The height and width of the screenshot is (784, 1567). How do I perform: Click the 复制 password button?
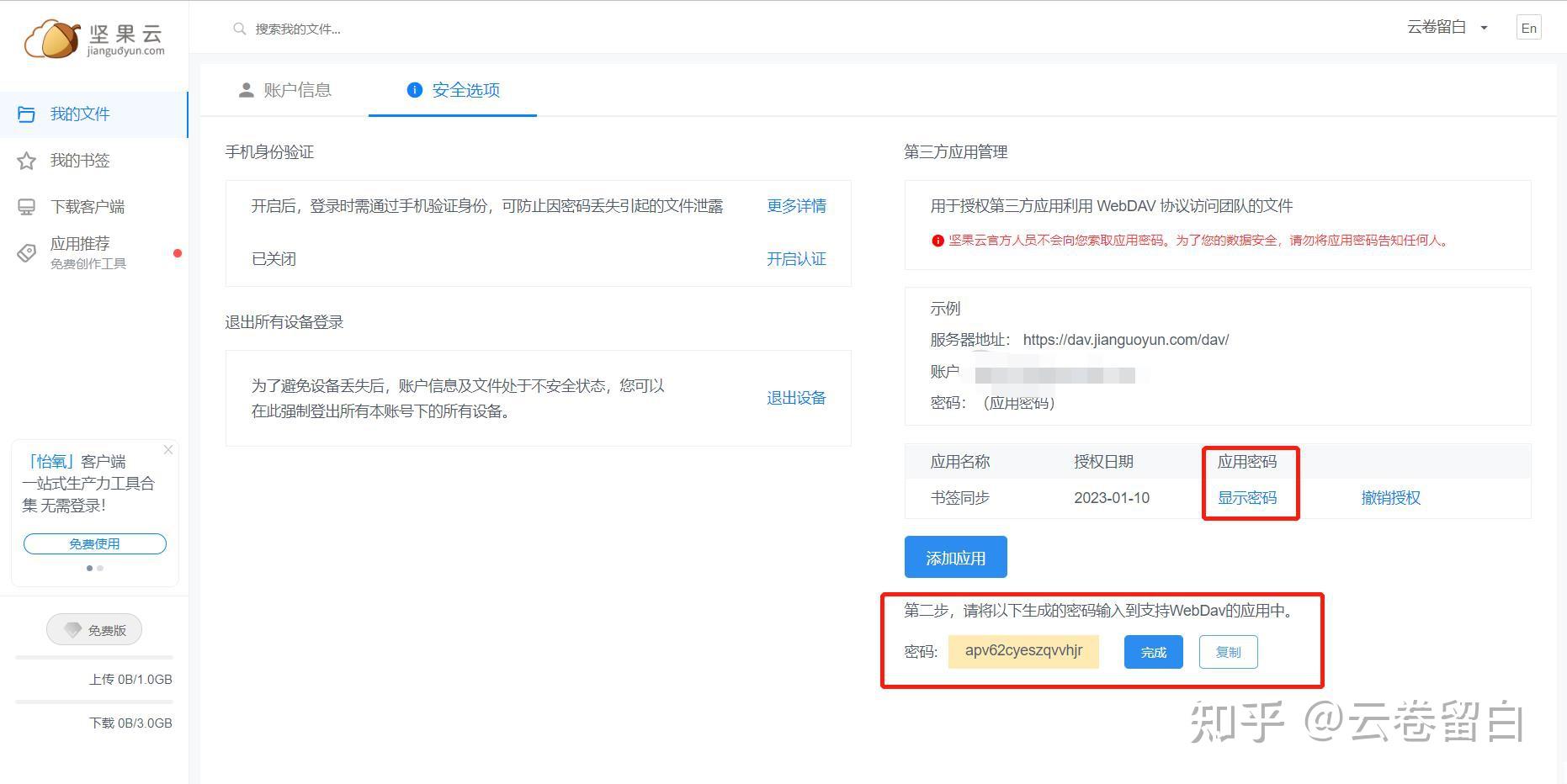[x=1229, y=652]
